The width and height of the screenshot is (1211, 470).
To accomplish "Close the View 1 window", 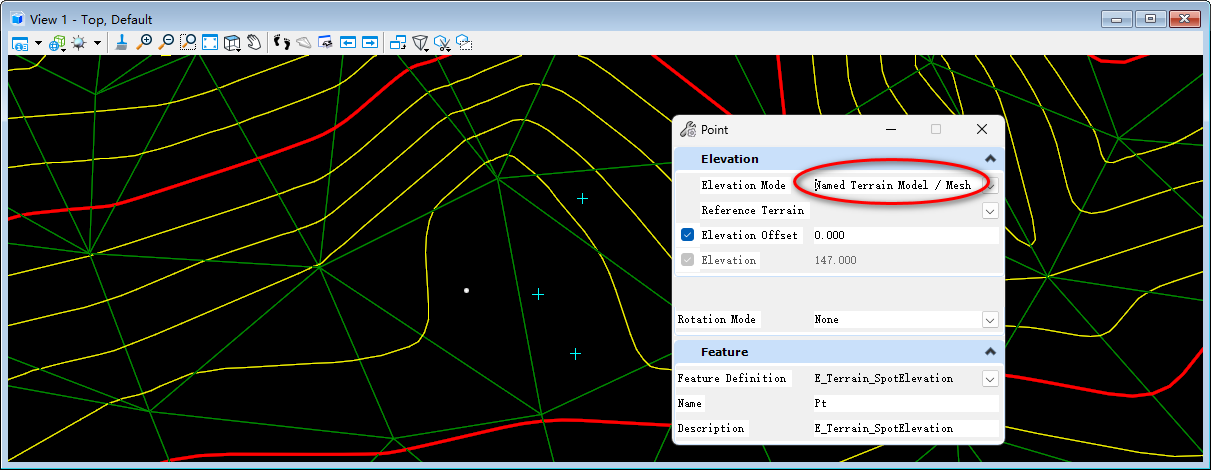I will pos(1184,18).
